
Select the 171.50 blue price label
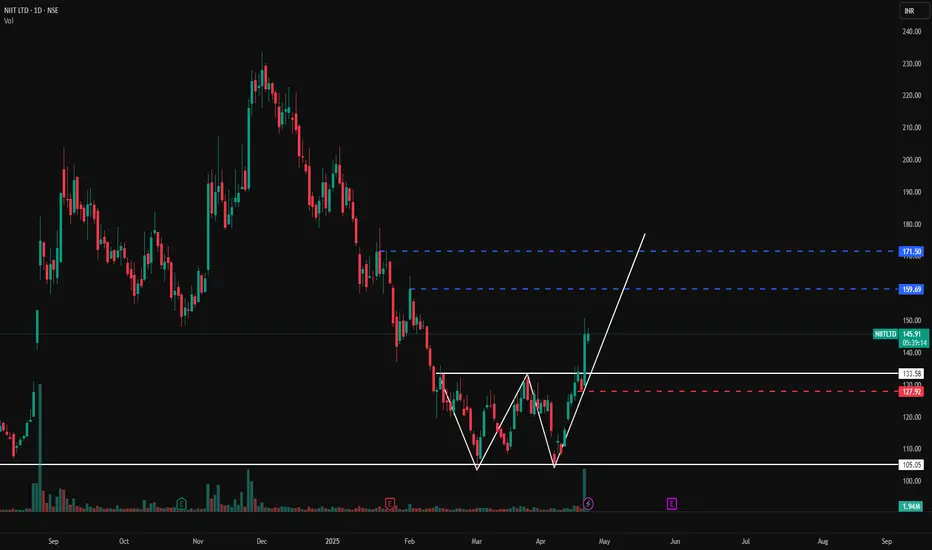tap(911, 252)
